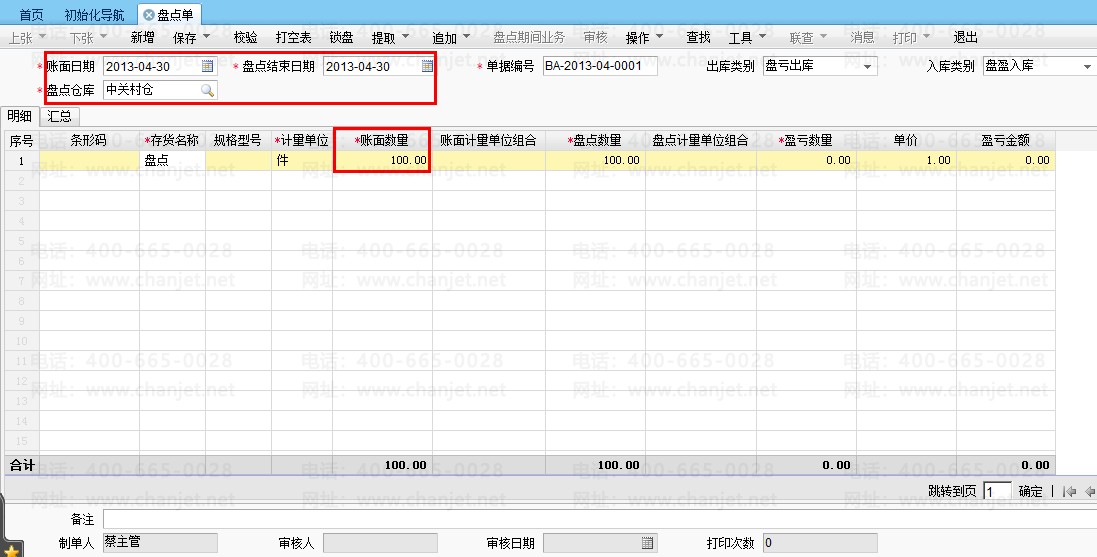Click the 盈亏金额 cell 0.00 in row 1

pyautogui.click(x=1005, y=160)
